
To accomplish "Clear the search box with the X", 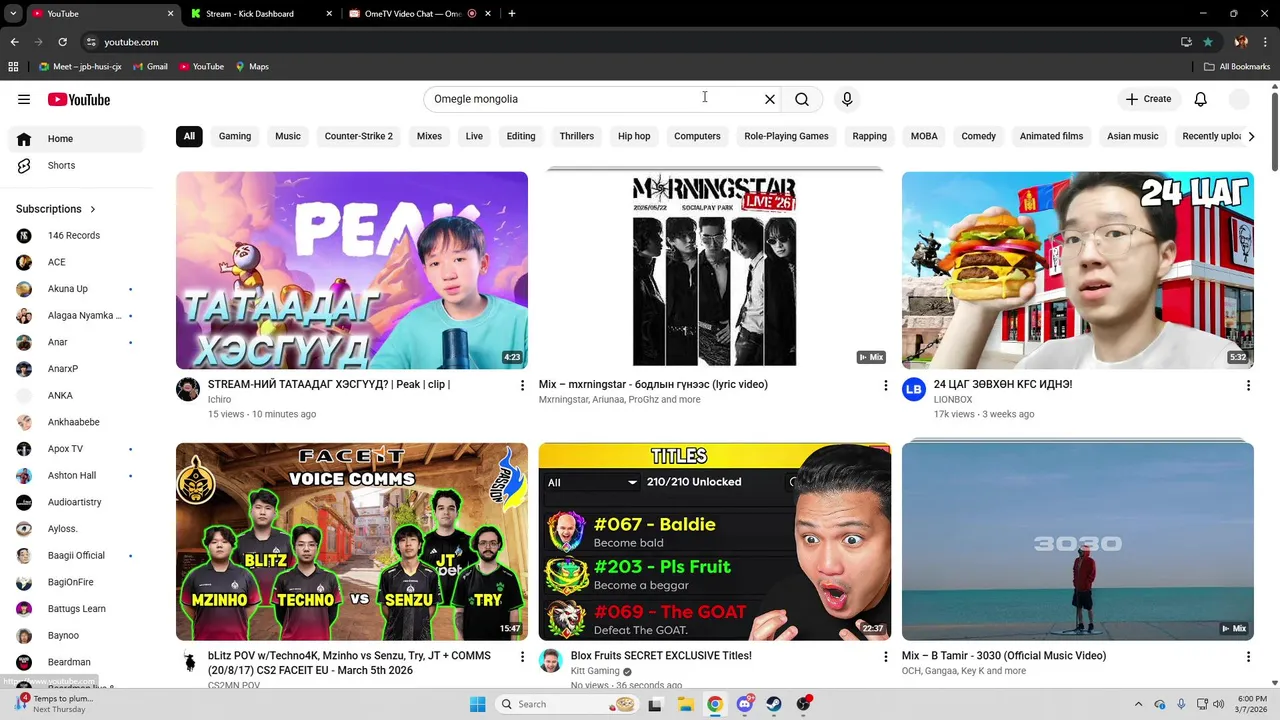I will pyautogui.click(x=770, y=99).
